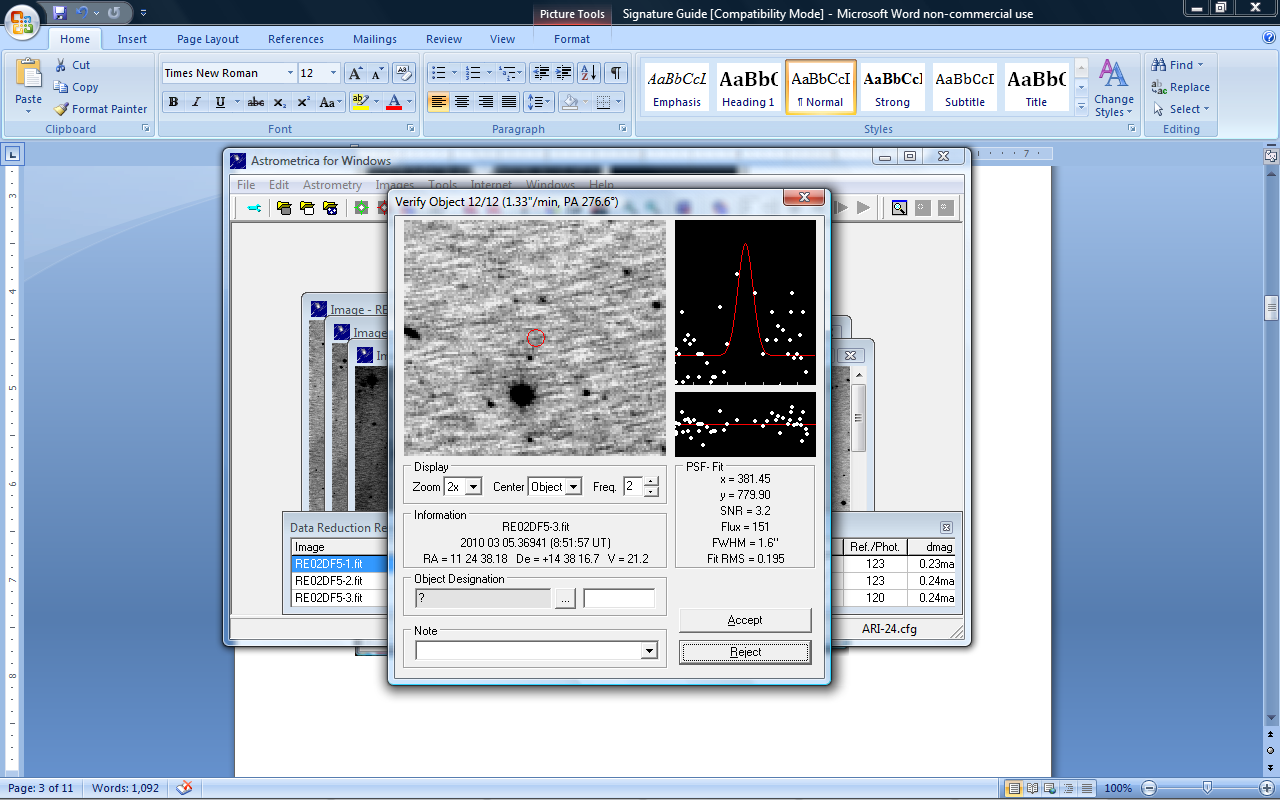
Task: Open Picture Tools Format tab
Action: pos(572,39)
